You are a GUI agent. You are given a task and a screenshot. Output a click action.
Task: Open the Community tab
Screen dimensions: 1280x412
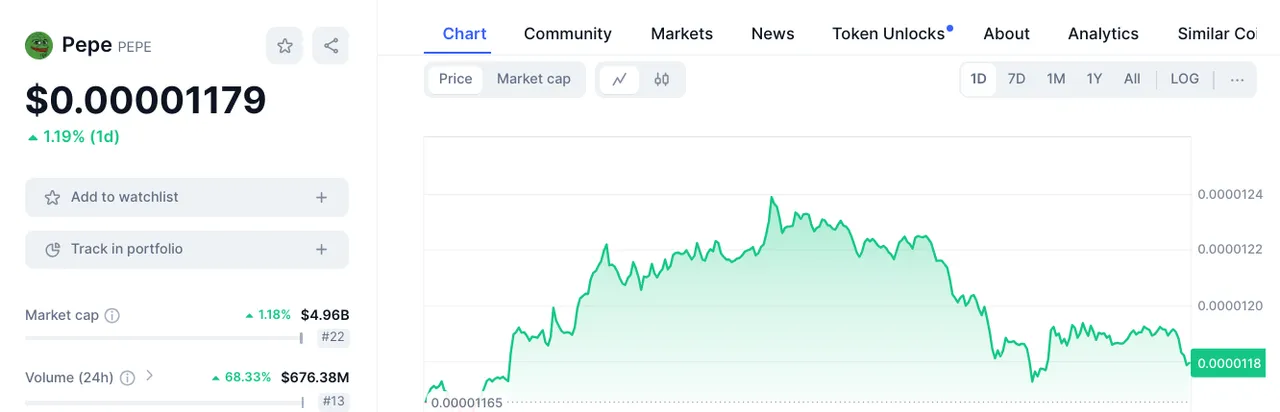(x=567, y=34)
